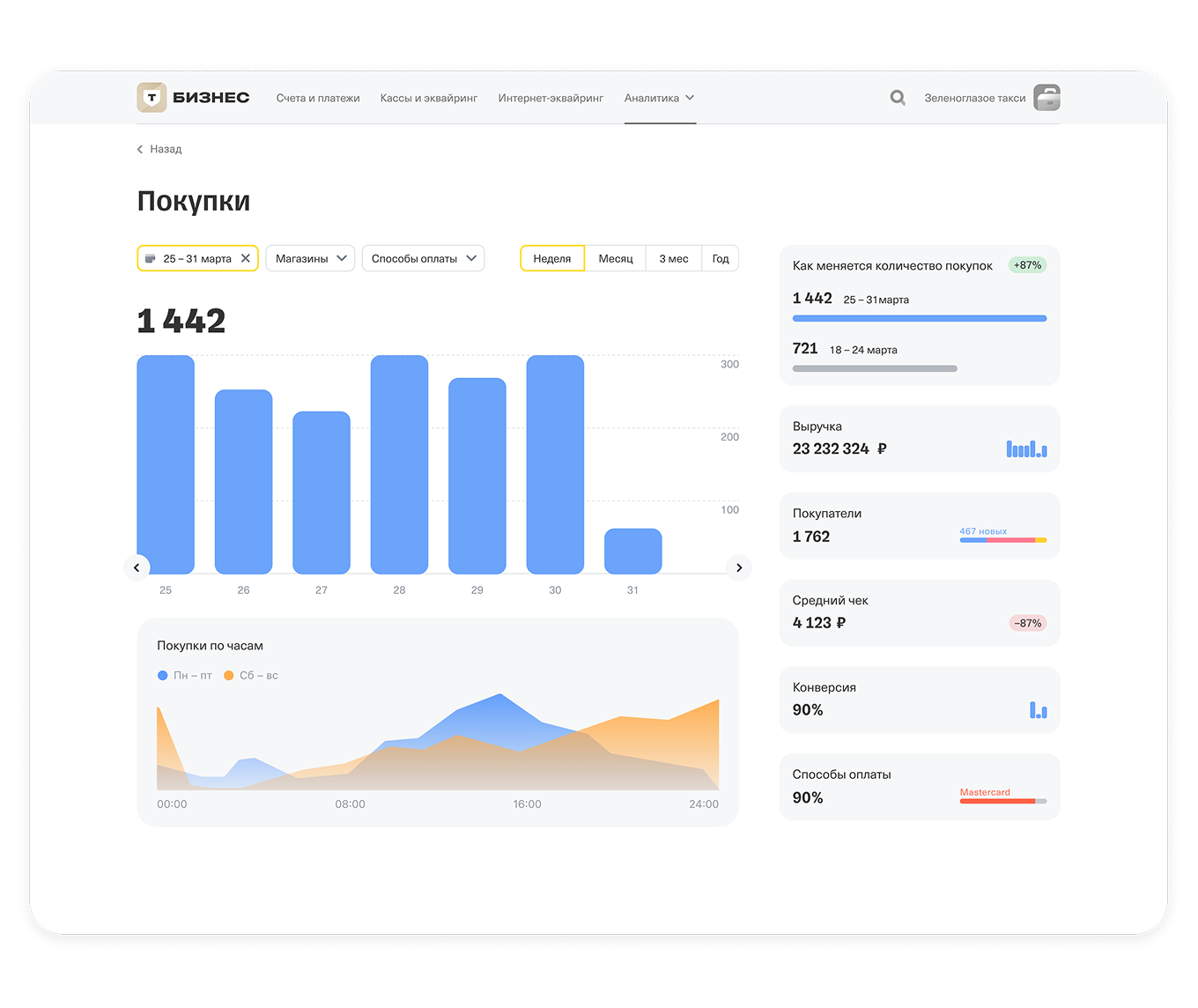Screen dimensions: 1198x1008
Task: Open Счета и платежи menu item
Action: click(318, 98)
